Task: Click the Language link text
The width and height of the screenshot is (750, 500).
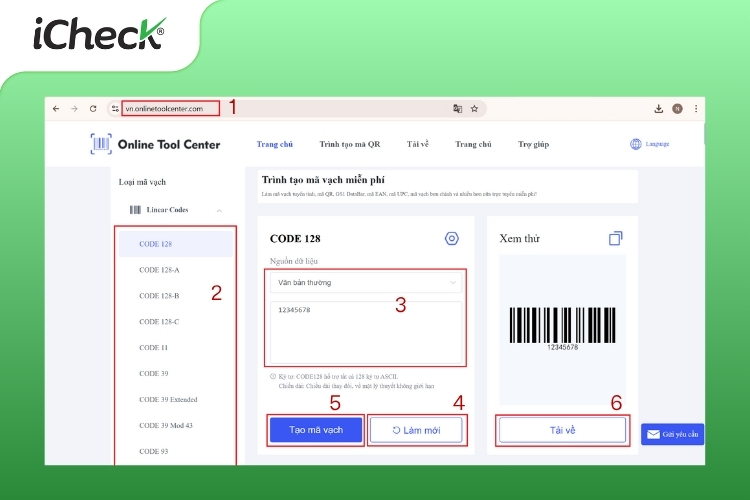Action: click(x=657, y=144)
